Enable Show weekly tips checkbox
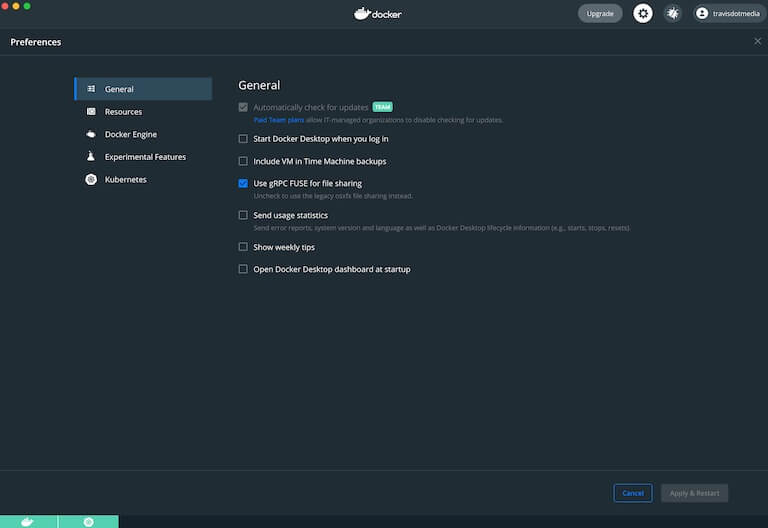Screen dimensions: 768x528 (243, 247)
